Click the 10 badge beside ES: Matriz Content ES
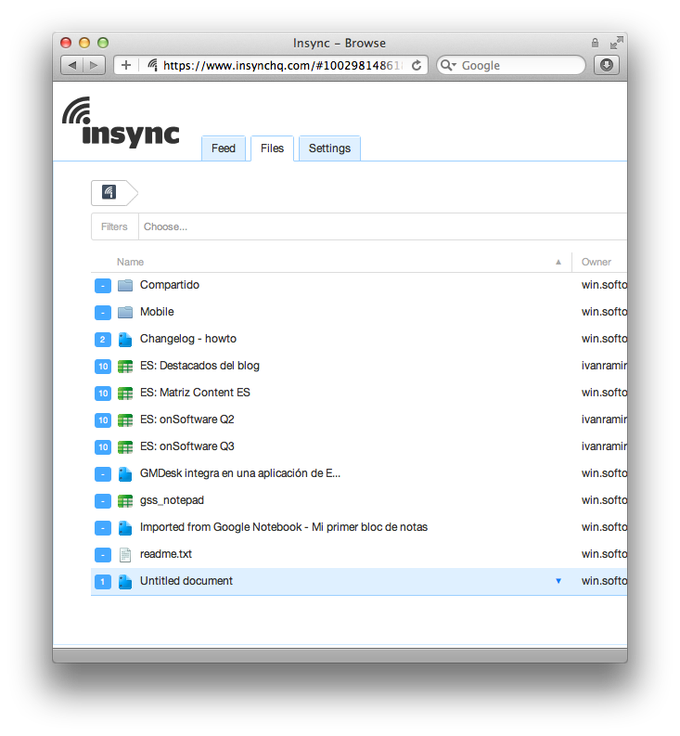Image resolution: width=680 pixels, height=736 pixels. (103, 393)
